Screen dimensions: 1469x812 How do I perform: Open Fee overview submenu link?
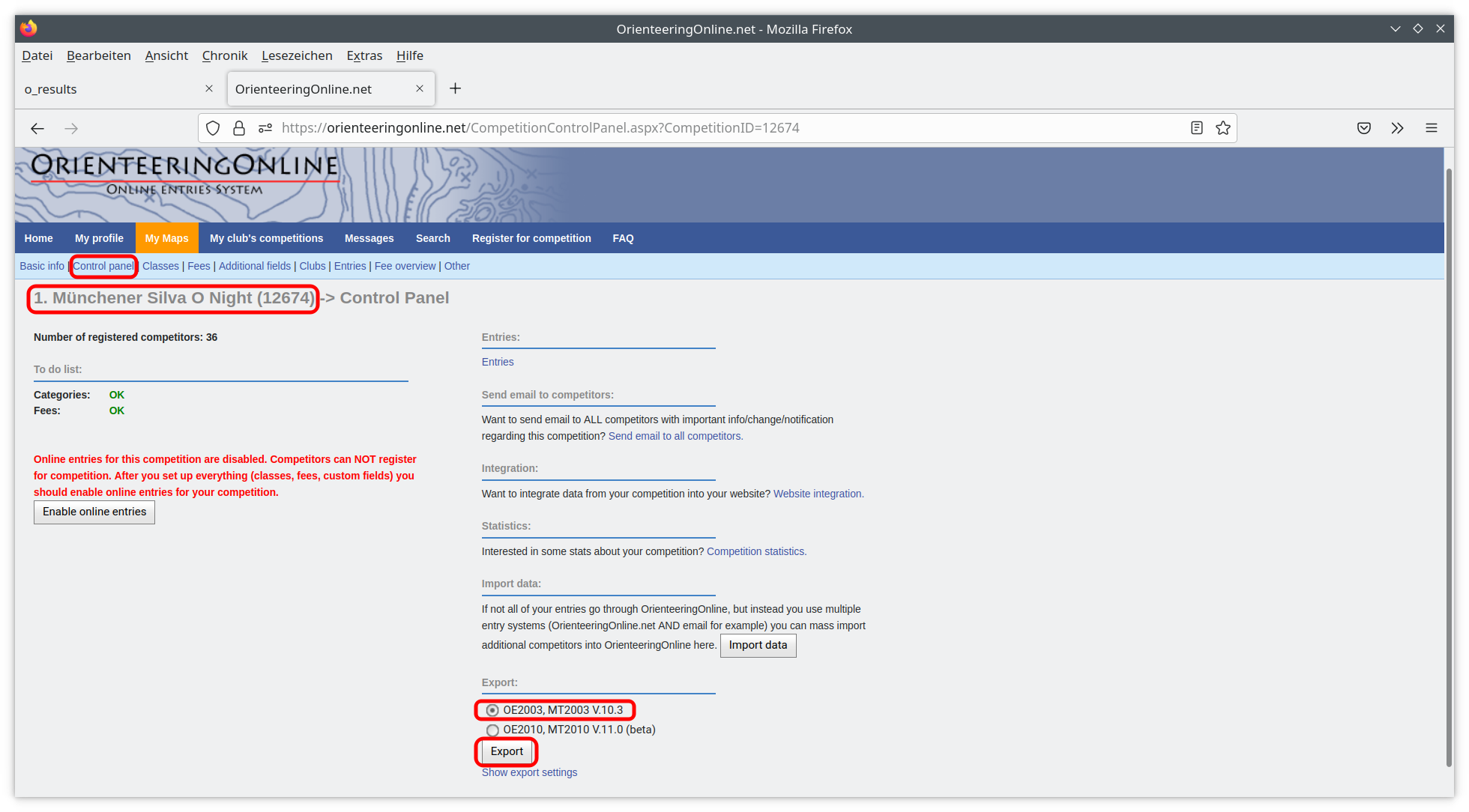coord(405,266)
